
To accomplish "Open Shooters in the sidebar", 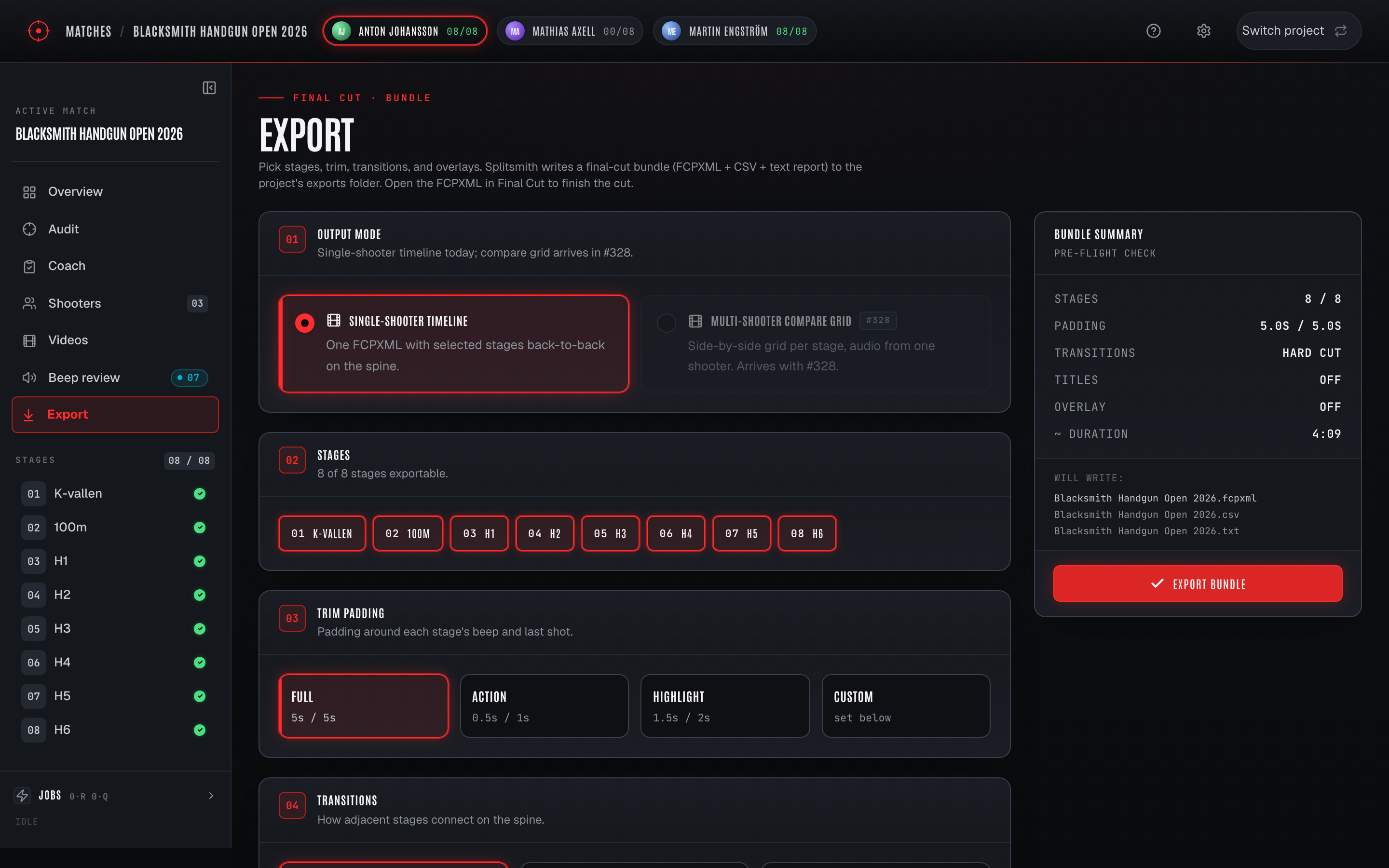I will tap(115, 304).
